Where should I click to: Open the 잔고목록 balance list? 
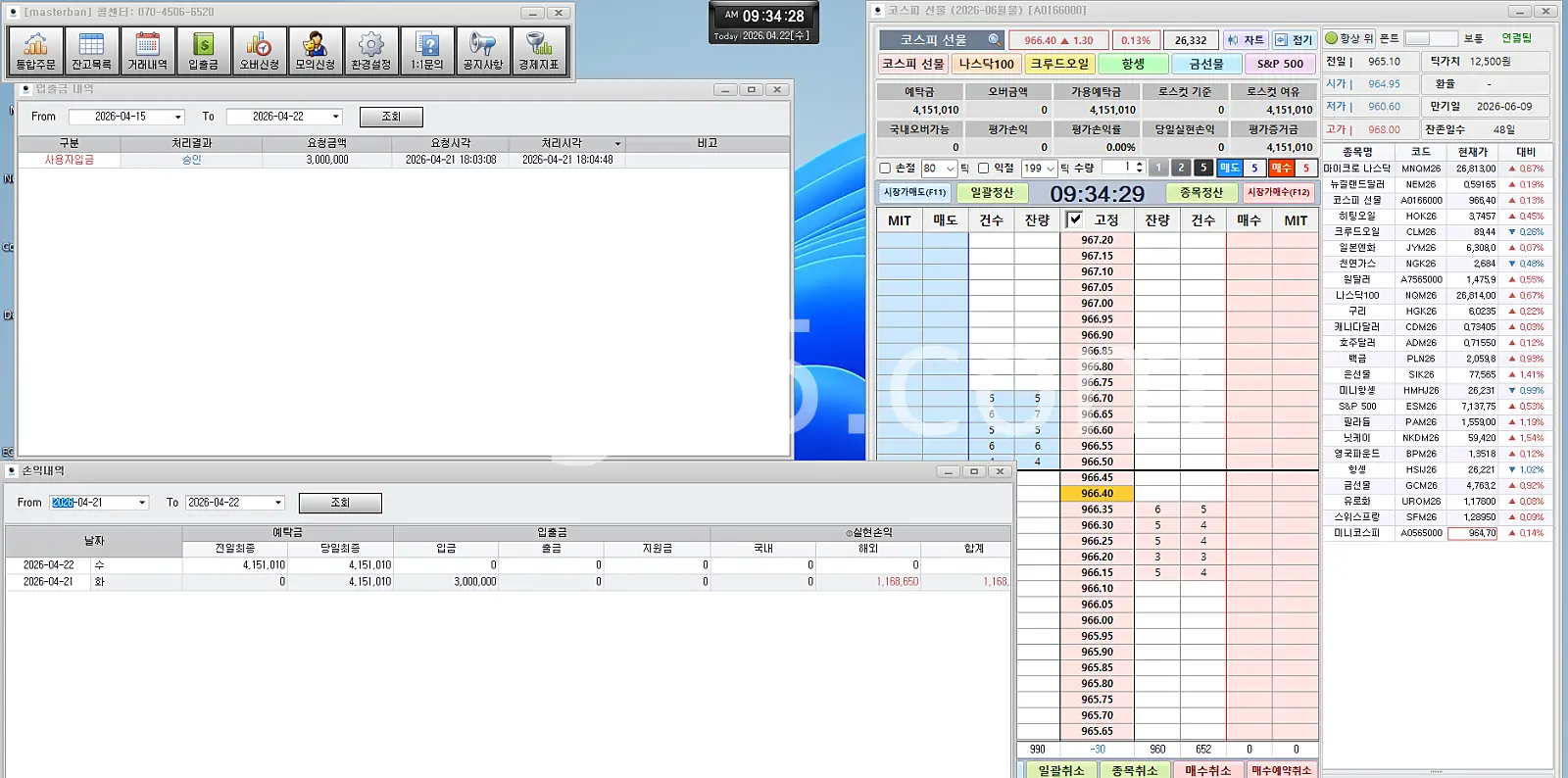(91, 51)
